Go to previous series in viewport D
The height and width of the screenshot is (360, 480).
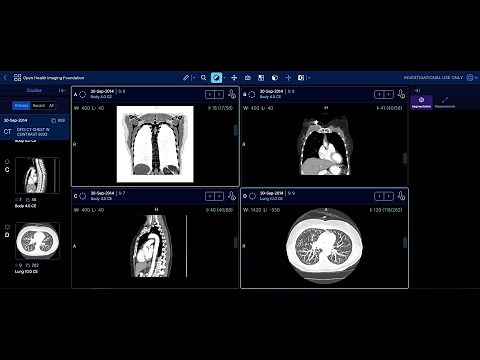pos(379,196)
